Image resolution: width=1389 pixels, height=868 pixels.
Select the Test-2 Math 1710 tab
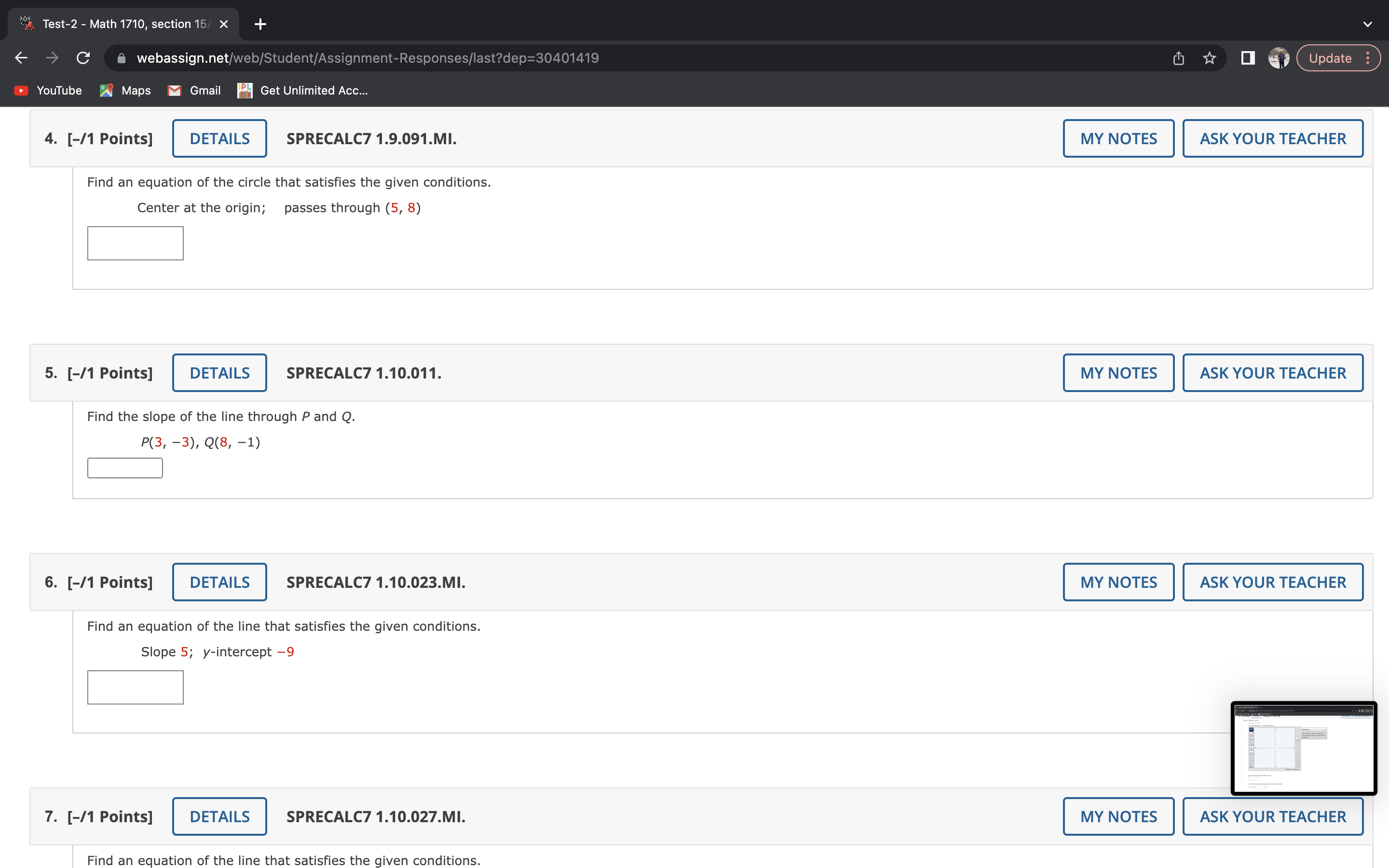coord(123,24)
